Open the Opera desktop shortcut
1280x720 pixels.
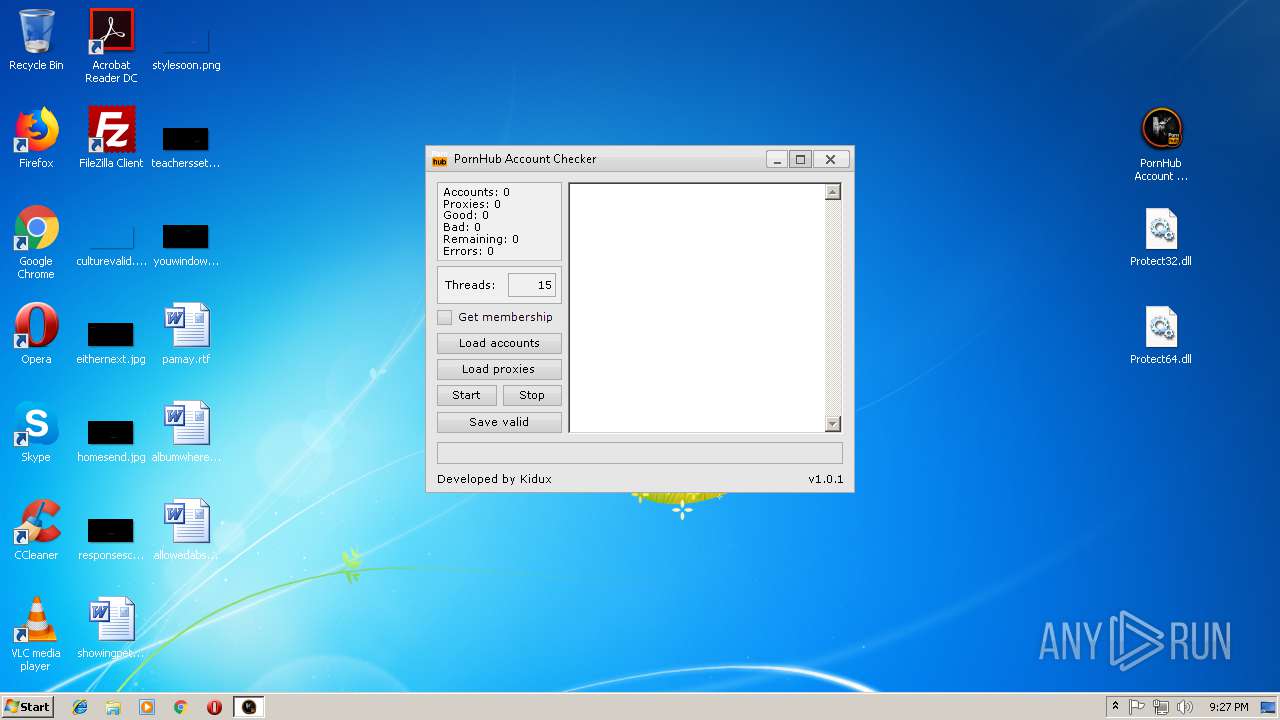click(x=36, y=334)
